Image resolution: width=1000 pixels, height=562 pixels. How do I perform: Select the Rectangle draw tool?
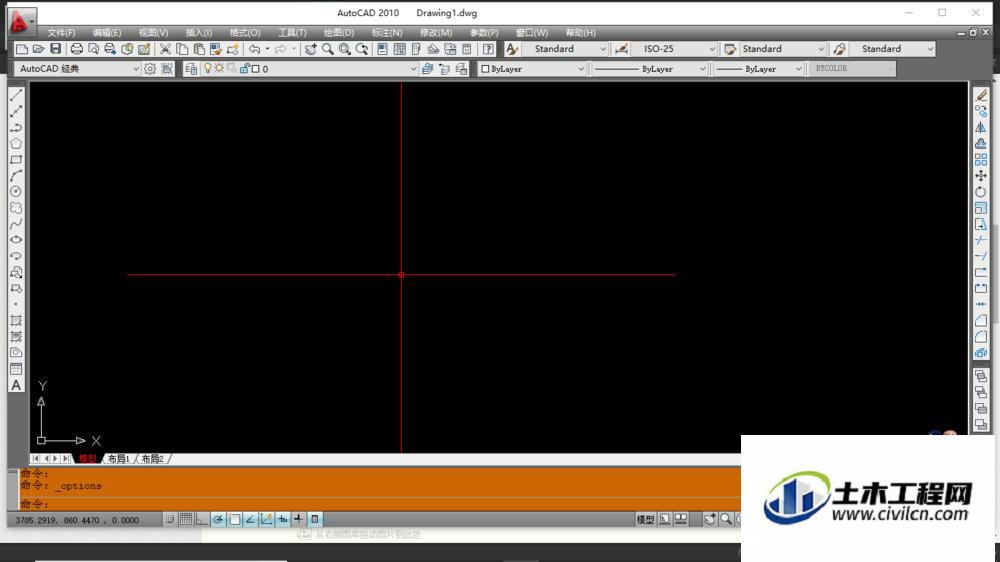point(16,159)
